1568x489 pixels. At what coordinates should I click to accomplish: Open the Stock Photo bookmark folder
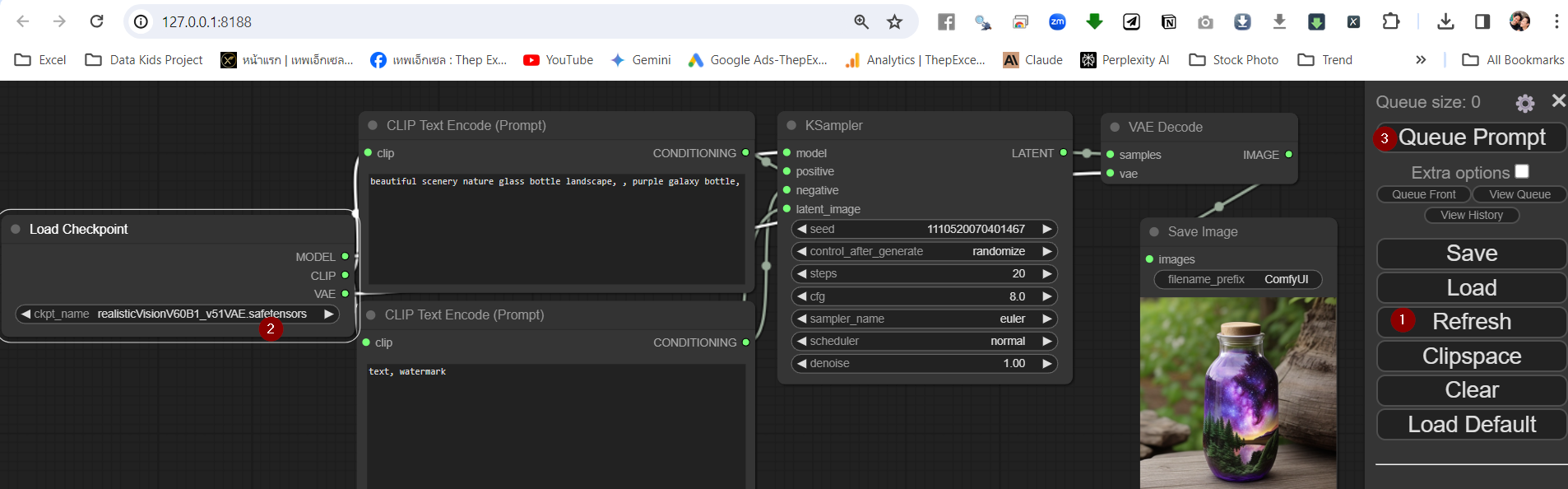point(1234,60)
